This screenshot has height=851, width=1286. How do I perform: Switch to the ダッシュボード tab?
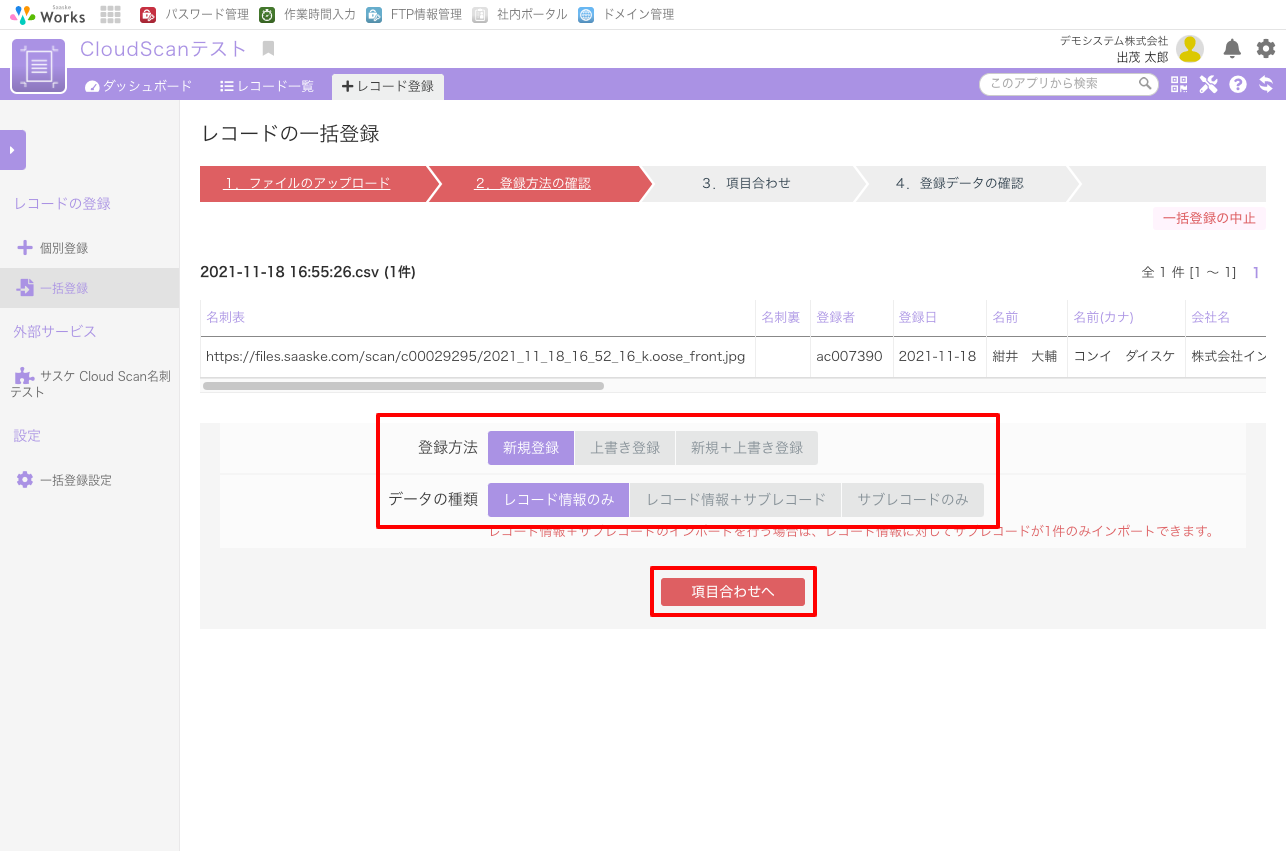click(x=138, y=86)
